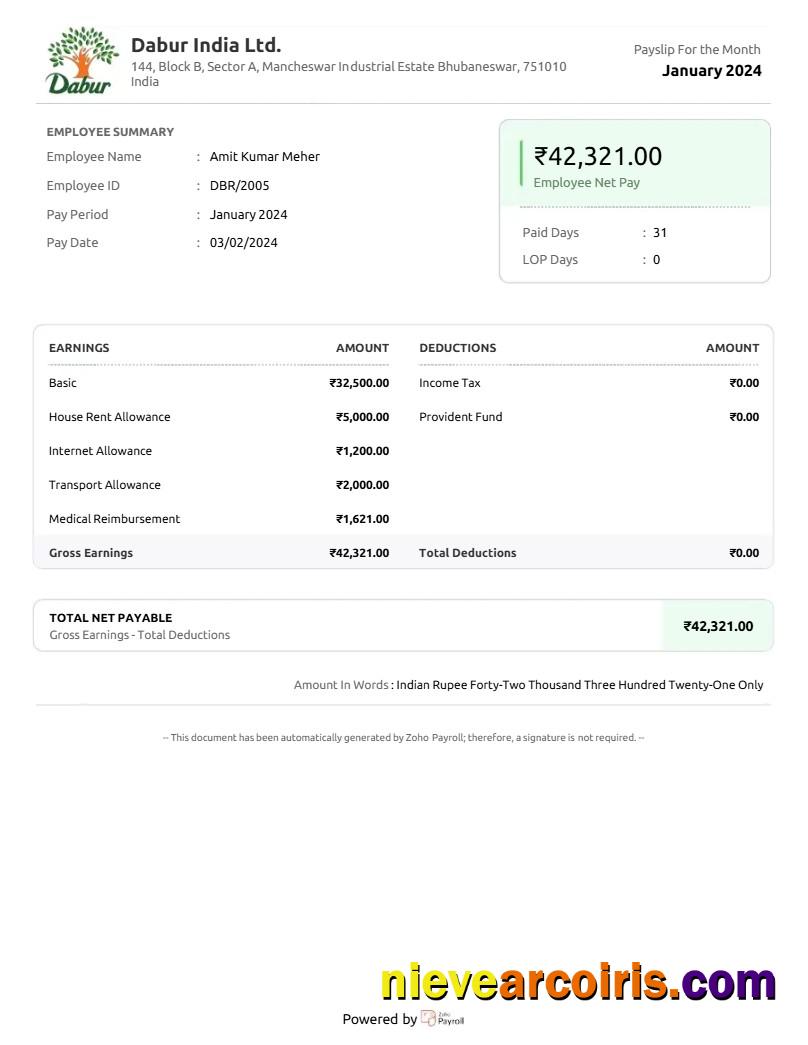Click the ₹42,321.00 Employee Net Pay amount
This screenshot has height=1045, width=808.
(x=598, y=156)
